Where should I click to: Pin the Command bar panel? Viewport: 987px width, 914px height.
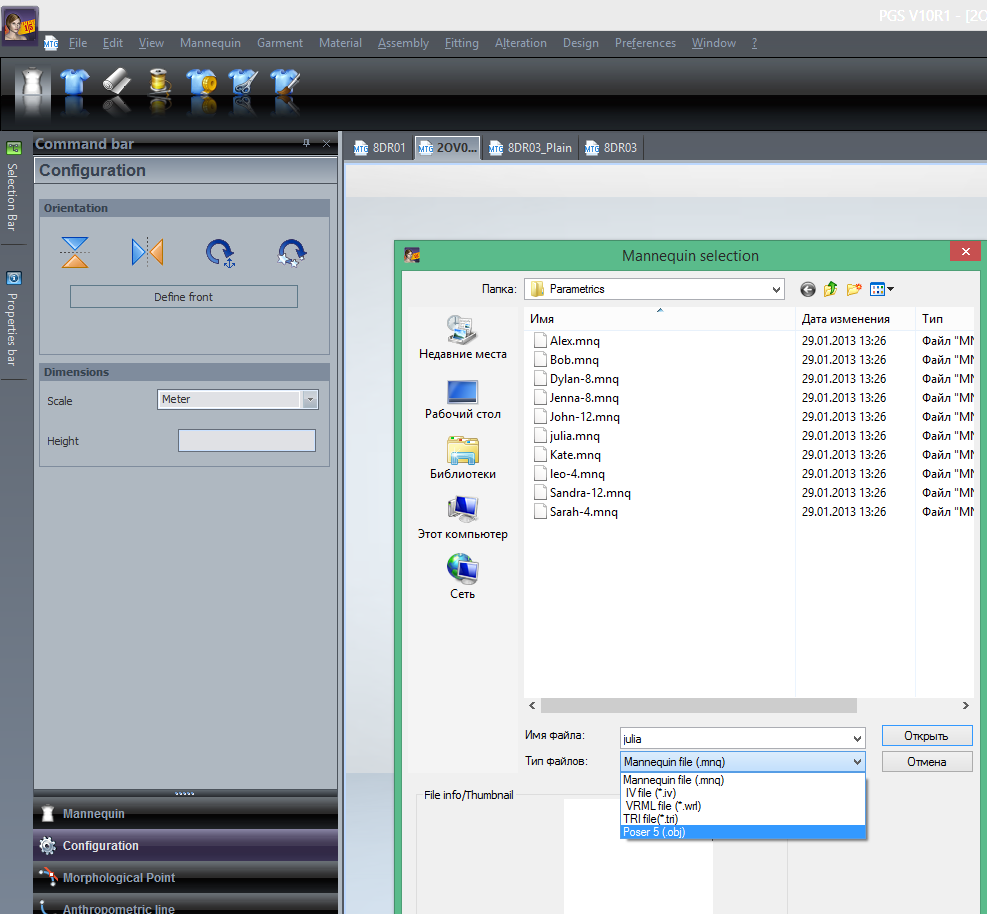[307, 144]
